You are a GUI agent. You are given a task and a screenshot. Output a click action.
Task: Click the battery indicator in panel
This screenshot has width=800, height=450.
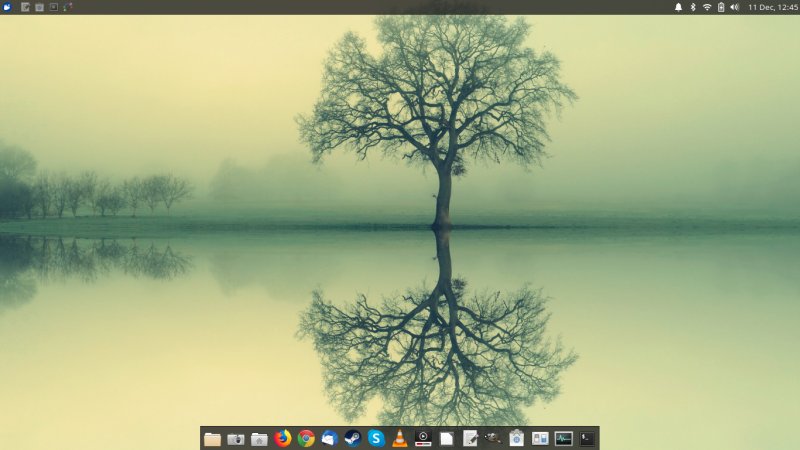click(721, 7)
